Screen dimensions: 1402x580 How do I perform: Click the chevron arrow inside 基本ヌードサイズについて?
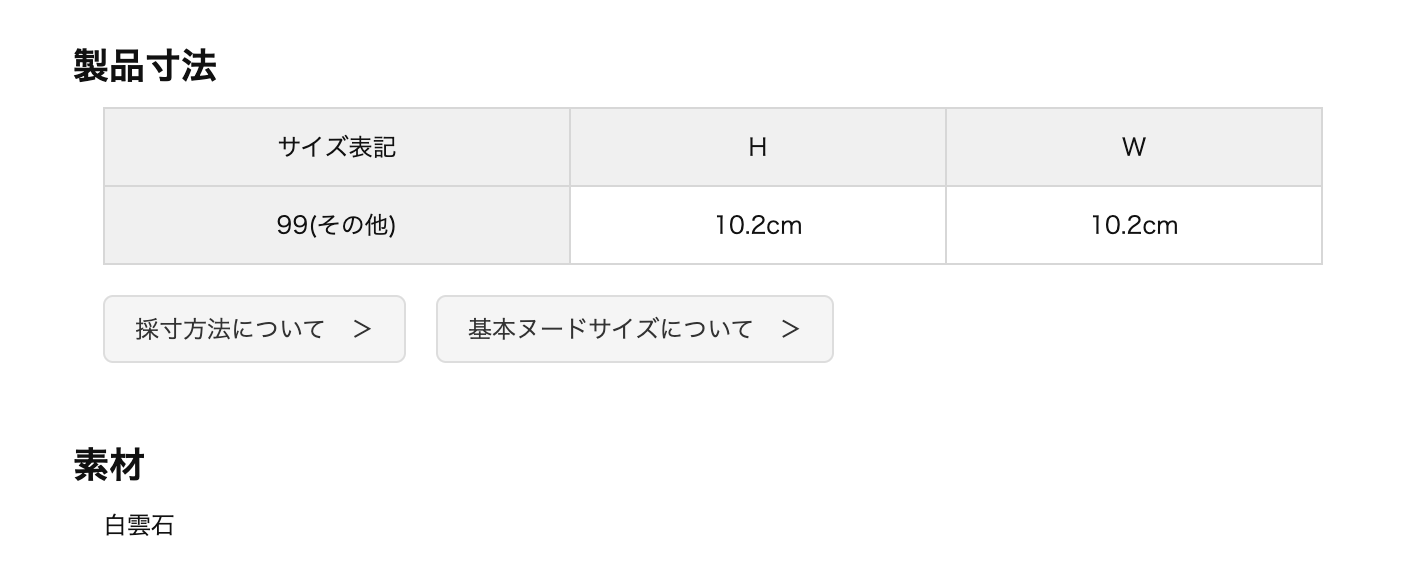tap(791, 329)
